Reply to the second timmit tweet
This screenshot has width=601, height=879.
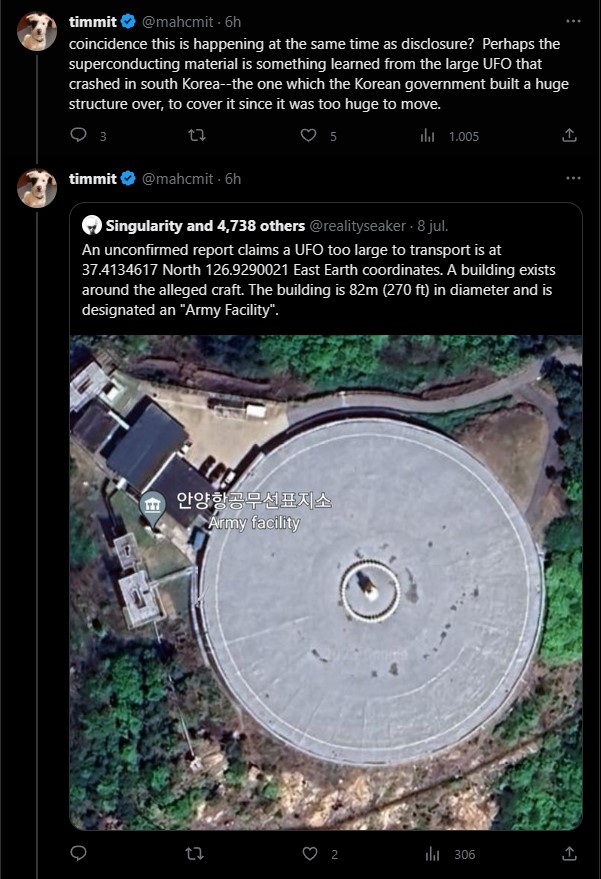pos(79,854)
